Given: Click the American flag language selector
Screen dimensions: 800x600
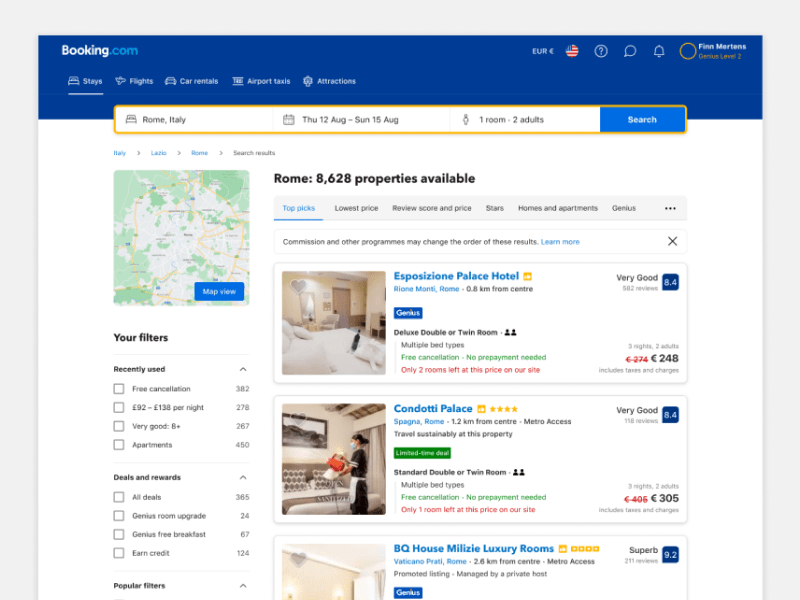Looking at the screenshot, I should click(x=571, y=51).
